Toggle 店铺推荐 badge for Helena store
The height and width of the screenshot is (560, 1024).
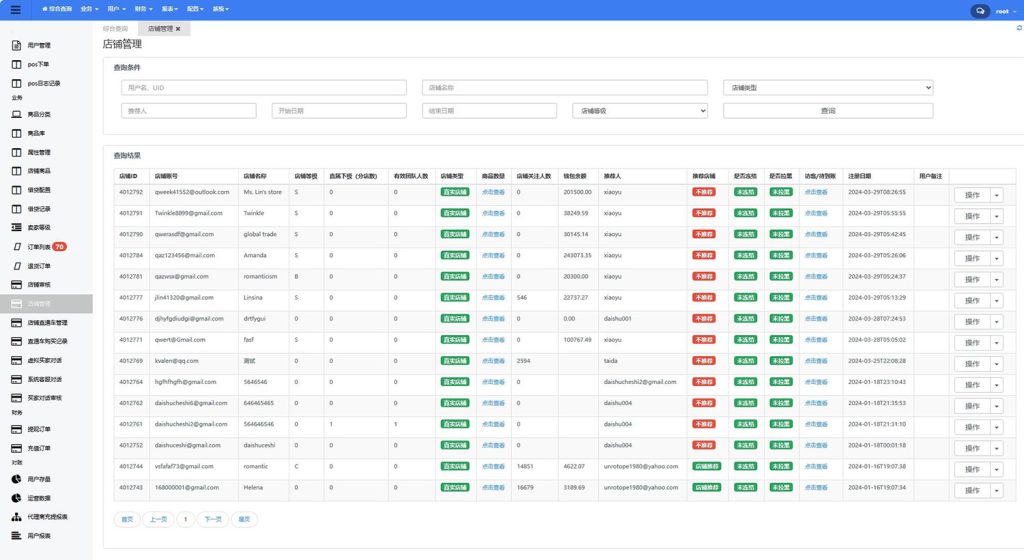(706, 488)
